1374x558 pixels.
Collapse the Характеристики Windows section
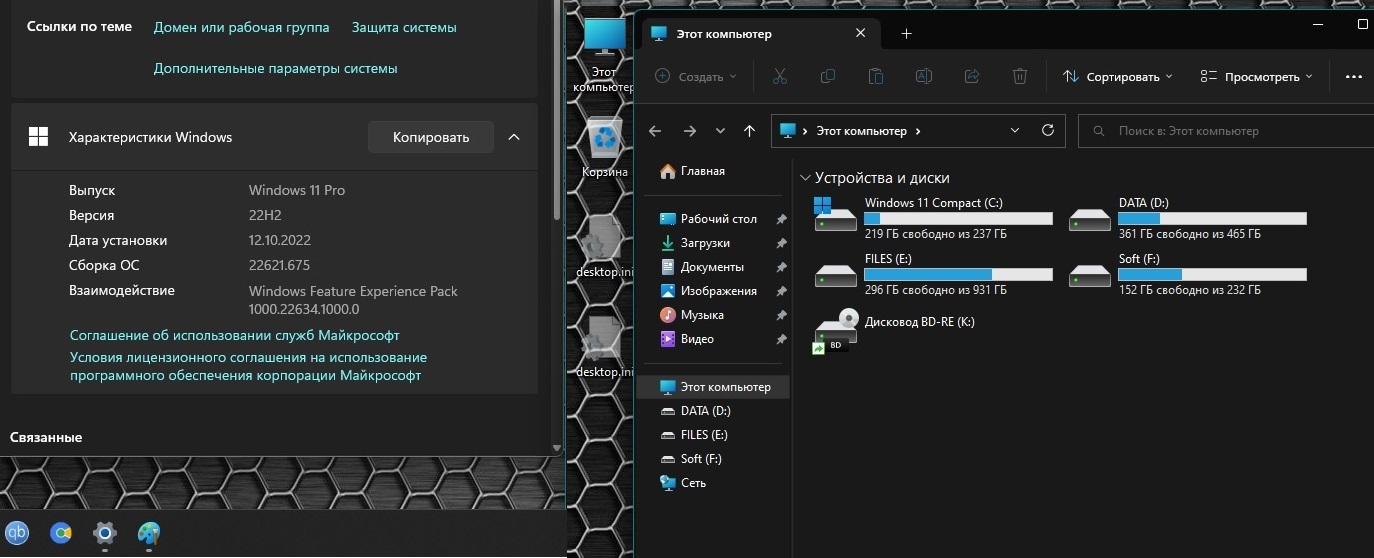pyautogui.click(x=514, y=137)
